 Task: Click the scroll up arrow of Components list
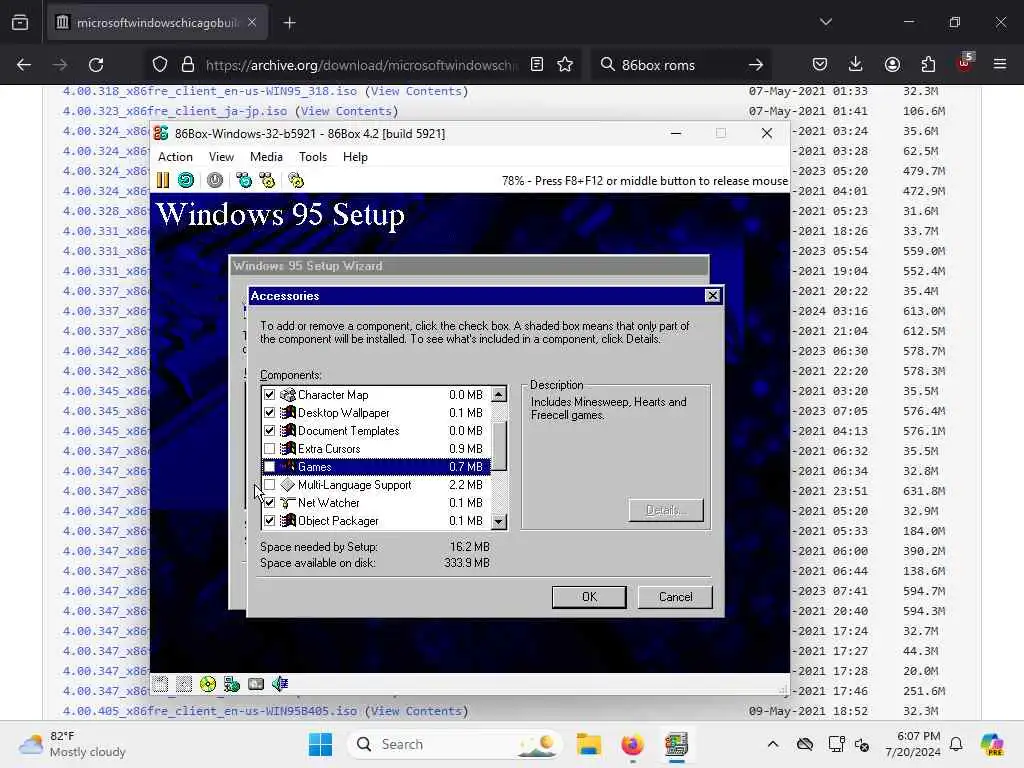(x=498, y=394)
